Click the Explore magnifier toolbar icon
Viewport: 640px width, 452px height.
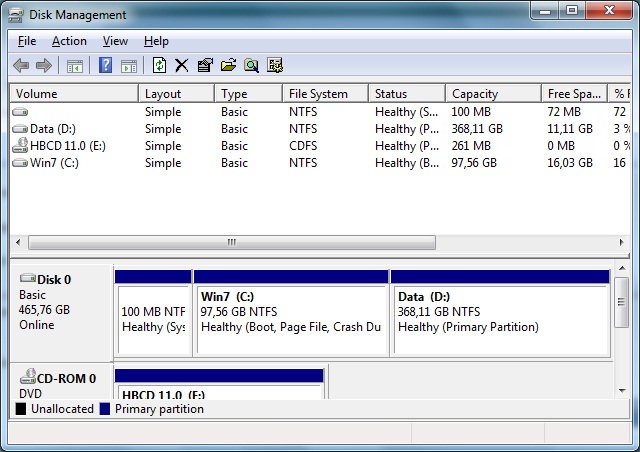(x=251, y=65)
